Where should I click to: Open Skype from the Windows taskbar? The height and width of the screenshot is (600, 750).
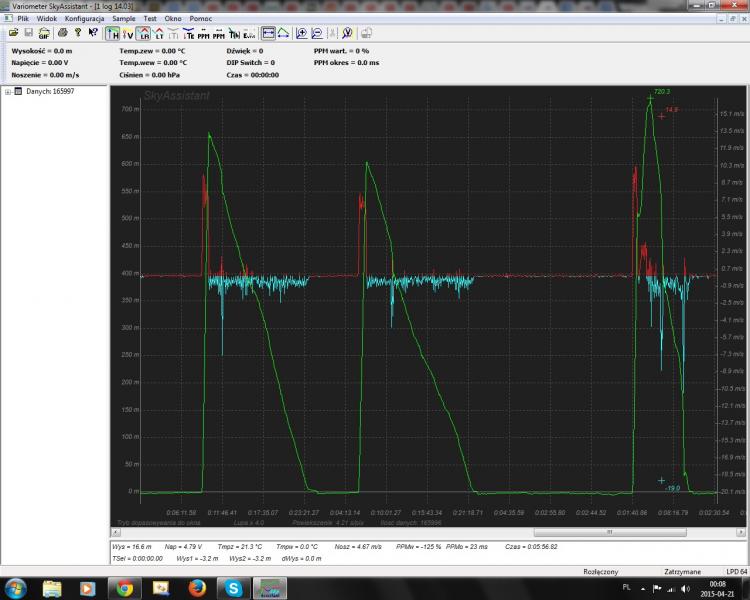click(232, 587)
